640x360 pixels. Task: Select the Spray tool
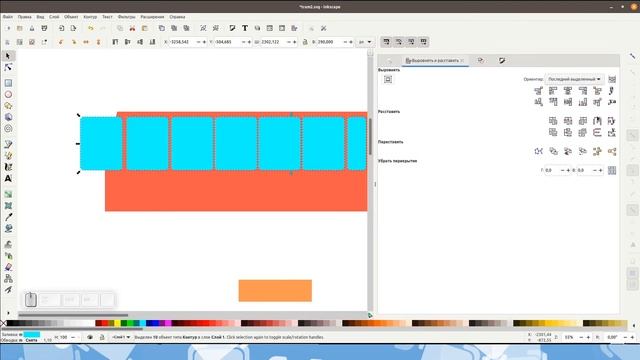8,256
